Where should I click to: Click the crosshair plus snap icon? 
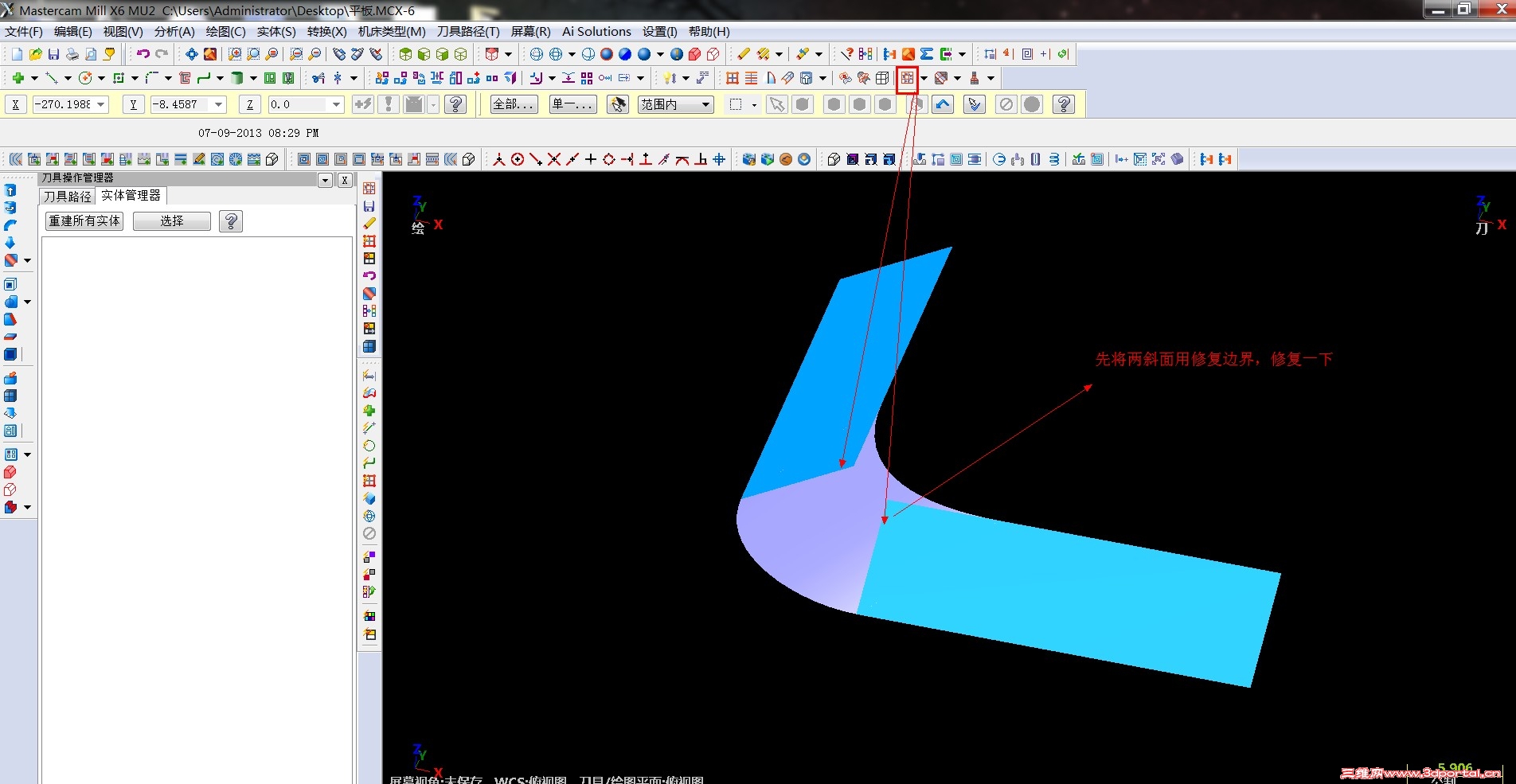(x=591, y=159)
